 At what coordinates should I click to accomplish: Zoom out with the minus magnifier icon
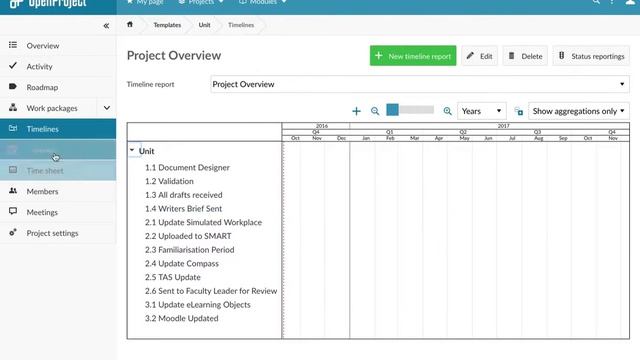click(375, 111)
